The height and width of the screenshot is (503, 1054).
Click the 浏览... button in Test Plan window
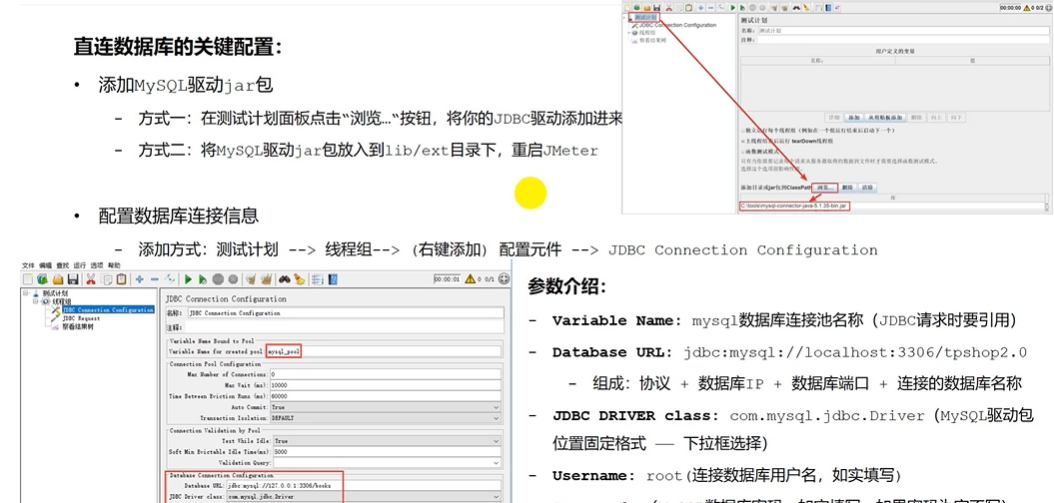(825, 188)
